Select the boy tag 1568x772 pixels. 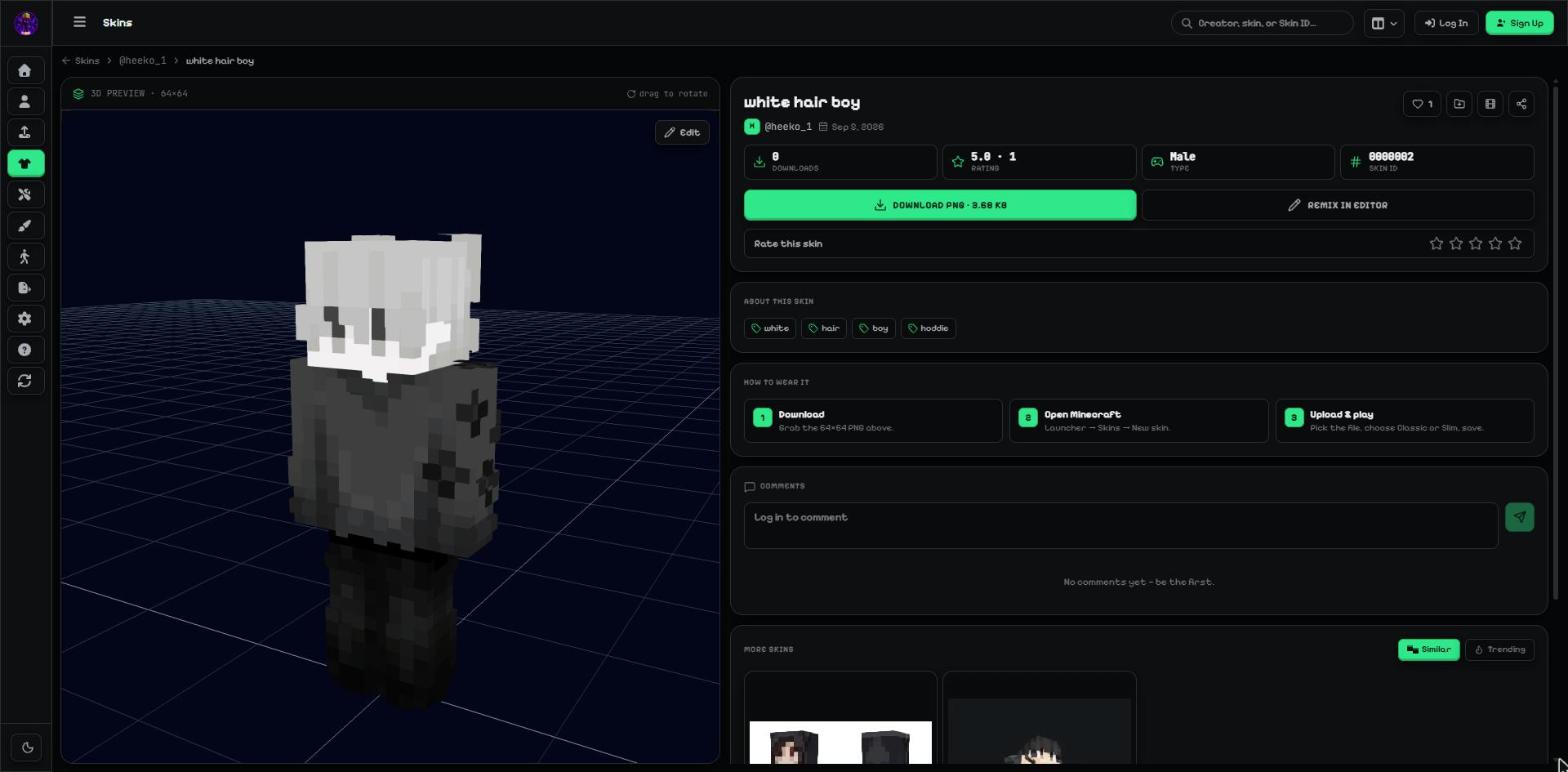873,328
